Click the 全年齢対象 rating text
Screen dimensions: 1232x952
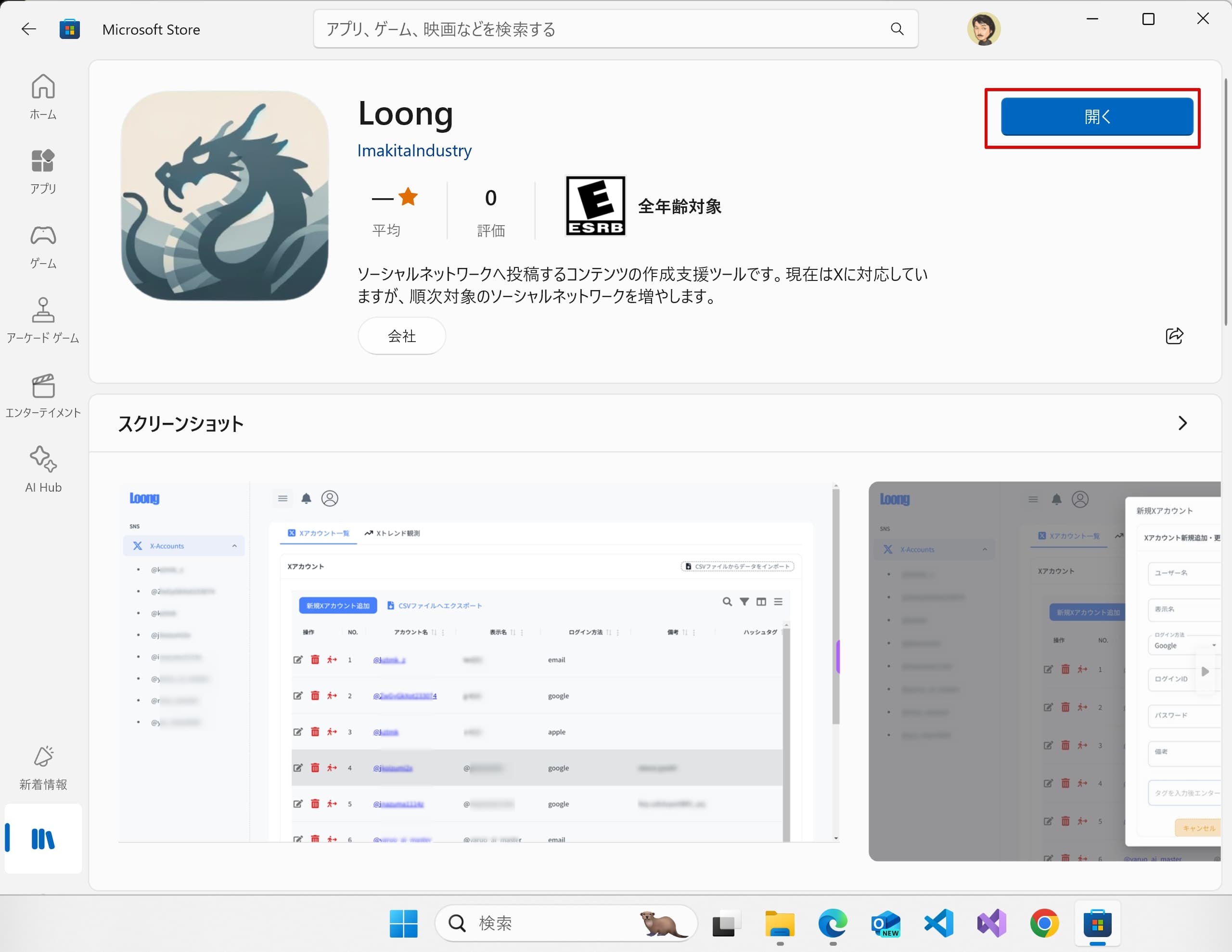[x=680, y=206]
